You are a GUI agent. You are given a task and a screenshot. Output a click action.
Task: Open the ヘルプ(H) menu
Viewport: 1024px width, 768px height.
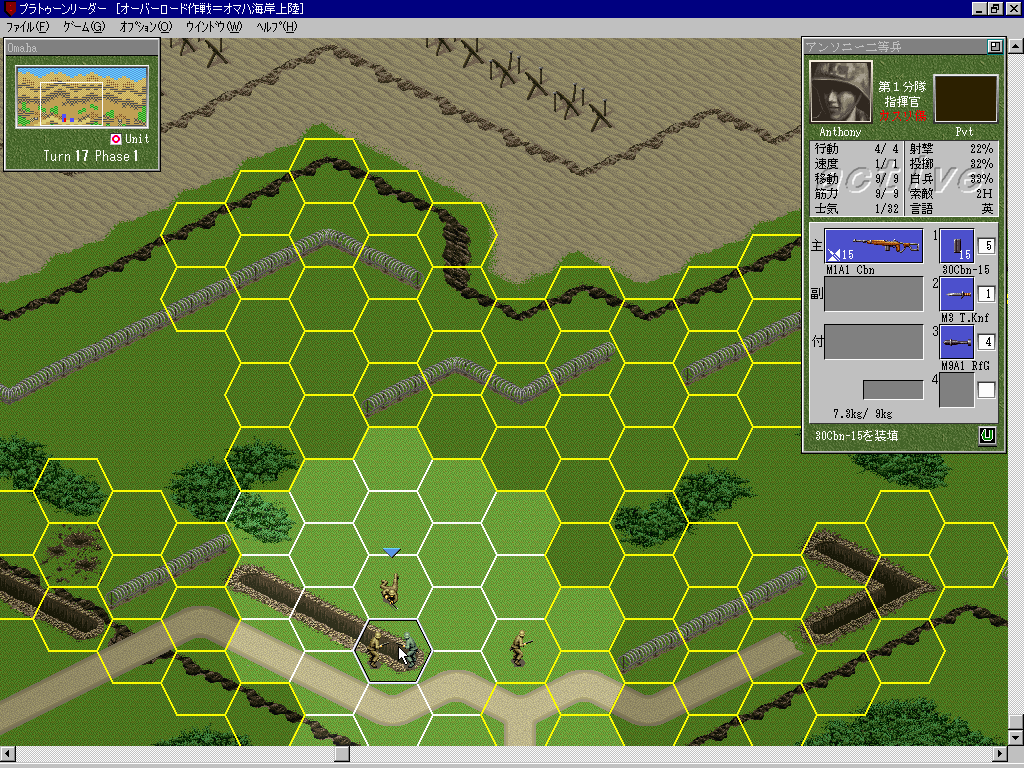[x=276, y=27]
